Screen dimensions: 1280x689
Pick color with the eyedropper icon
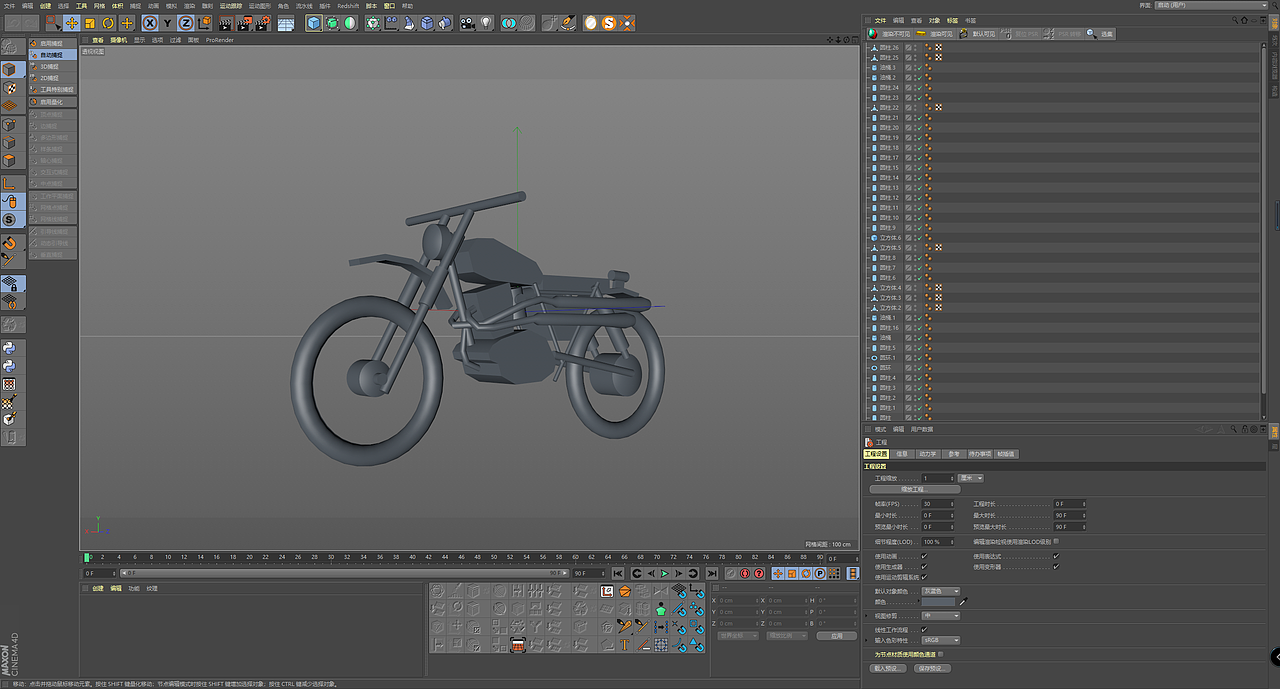(964, 603)
